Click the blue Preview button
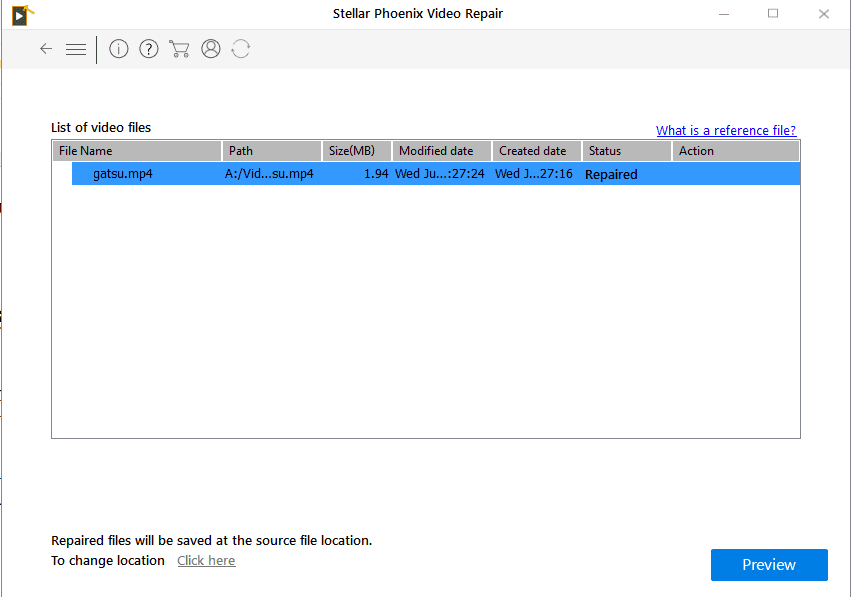This screenshot has height=597, width=851. (x=769, y=564)
